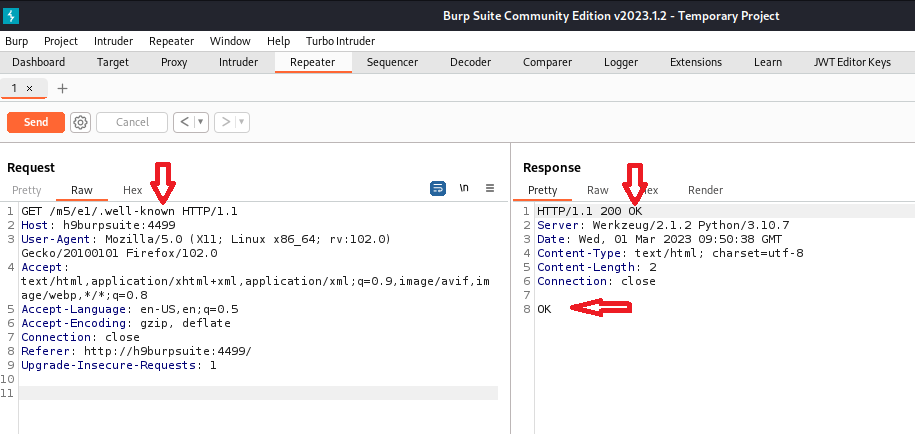Click the Accept-Language: en-US header

pos(130,309)
